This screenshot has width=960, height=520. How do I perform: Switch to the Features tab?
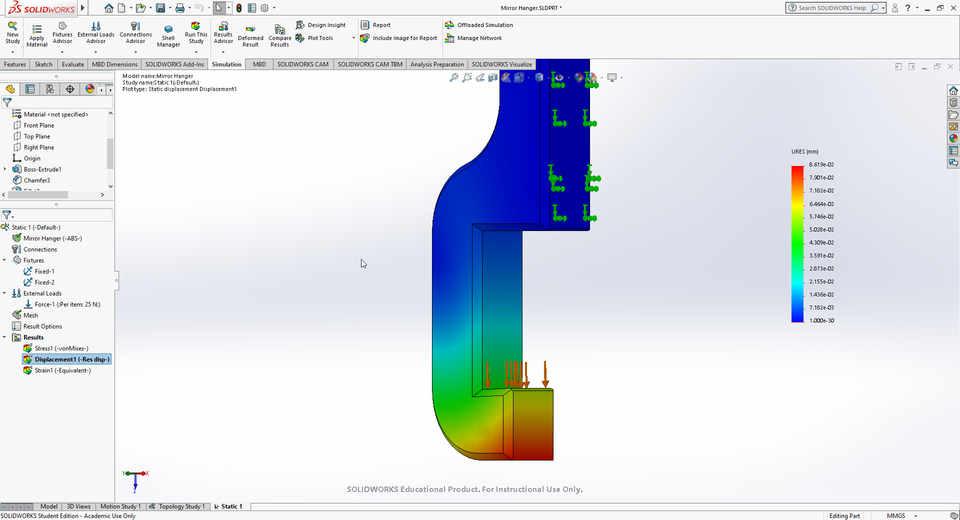point(15,64)
